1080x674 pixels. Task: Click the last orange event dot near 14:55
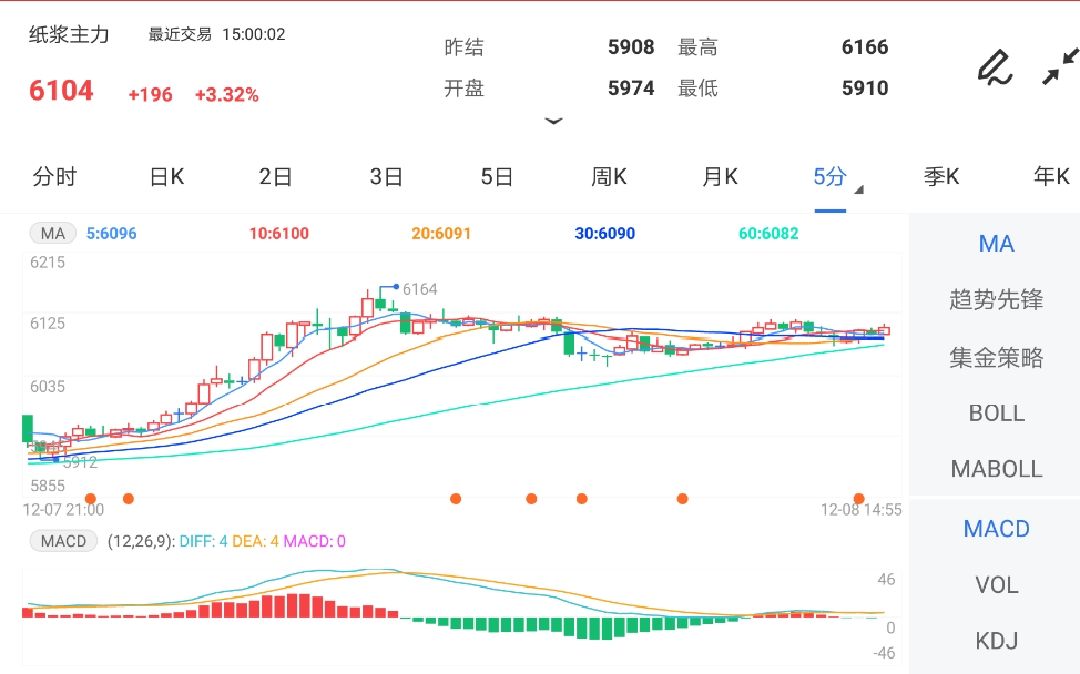pos(859,498)
